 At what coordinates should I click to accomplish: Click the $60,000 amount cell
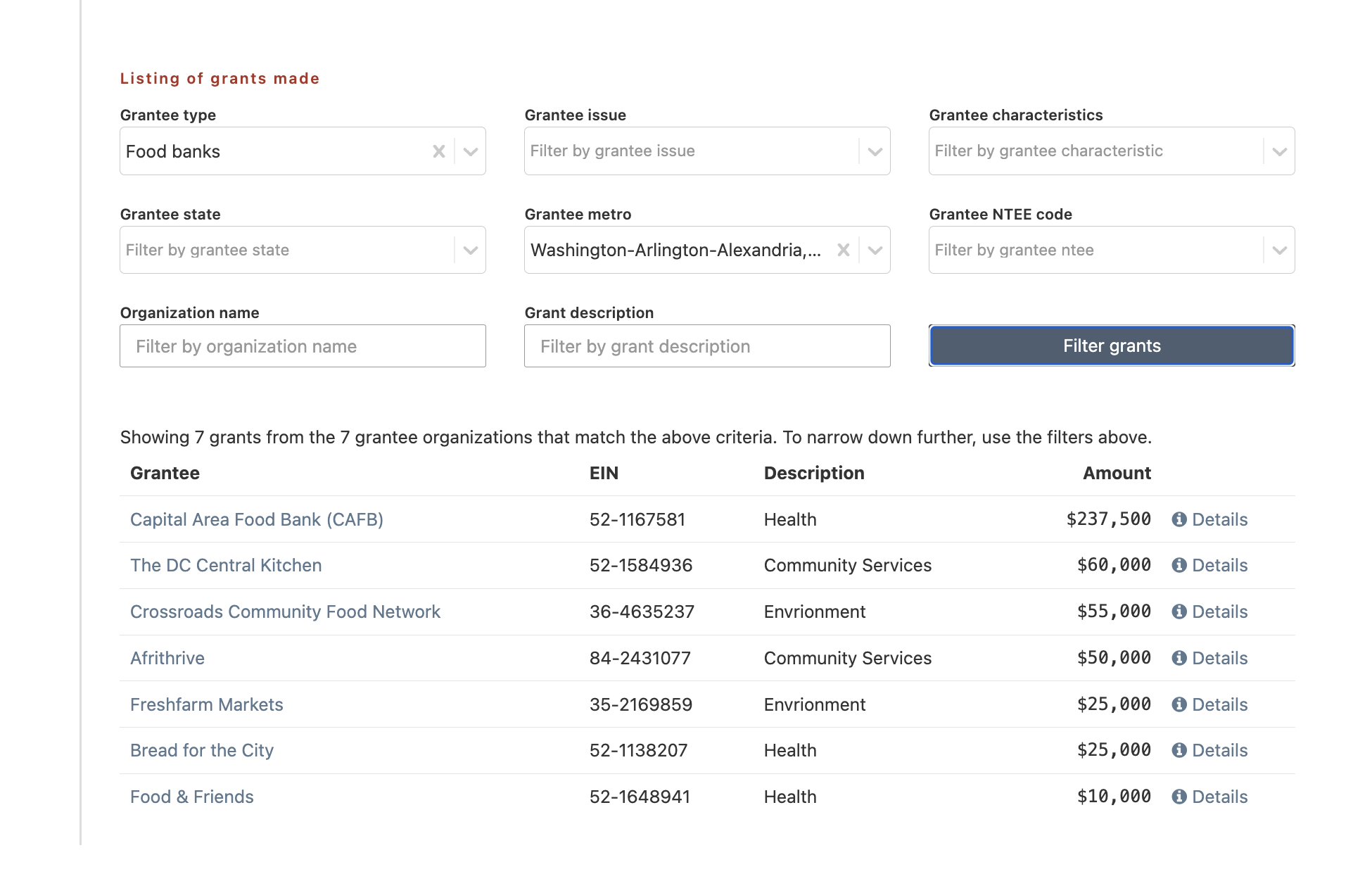pos(1114,565)
